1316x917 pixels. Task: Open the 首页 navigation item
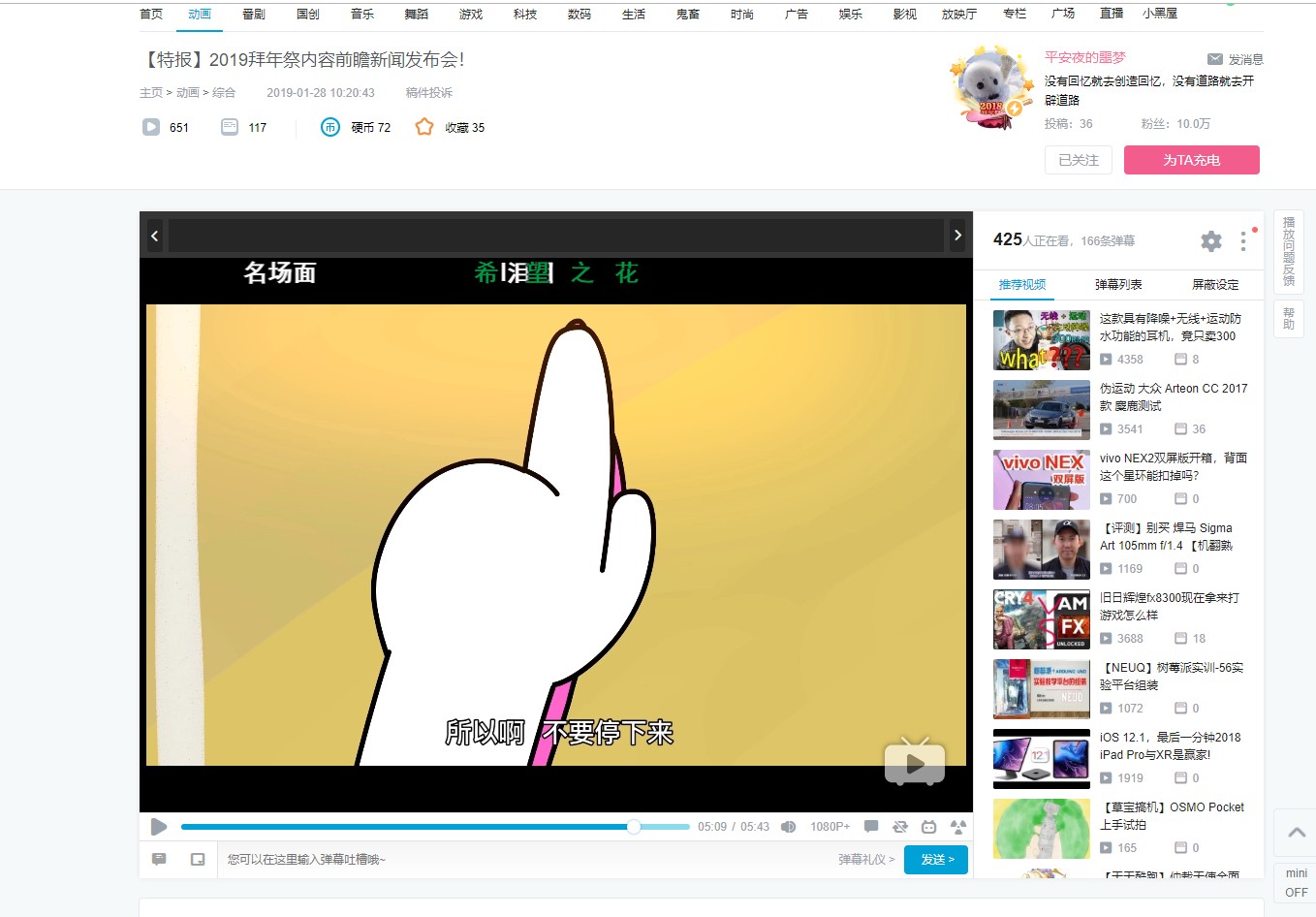[x=151, y=14]
